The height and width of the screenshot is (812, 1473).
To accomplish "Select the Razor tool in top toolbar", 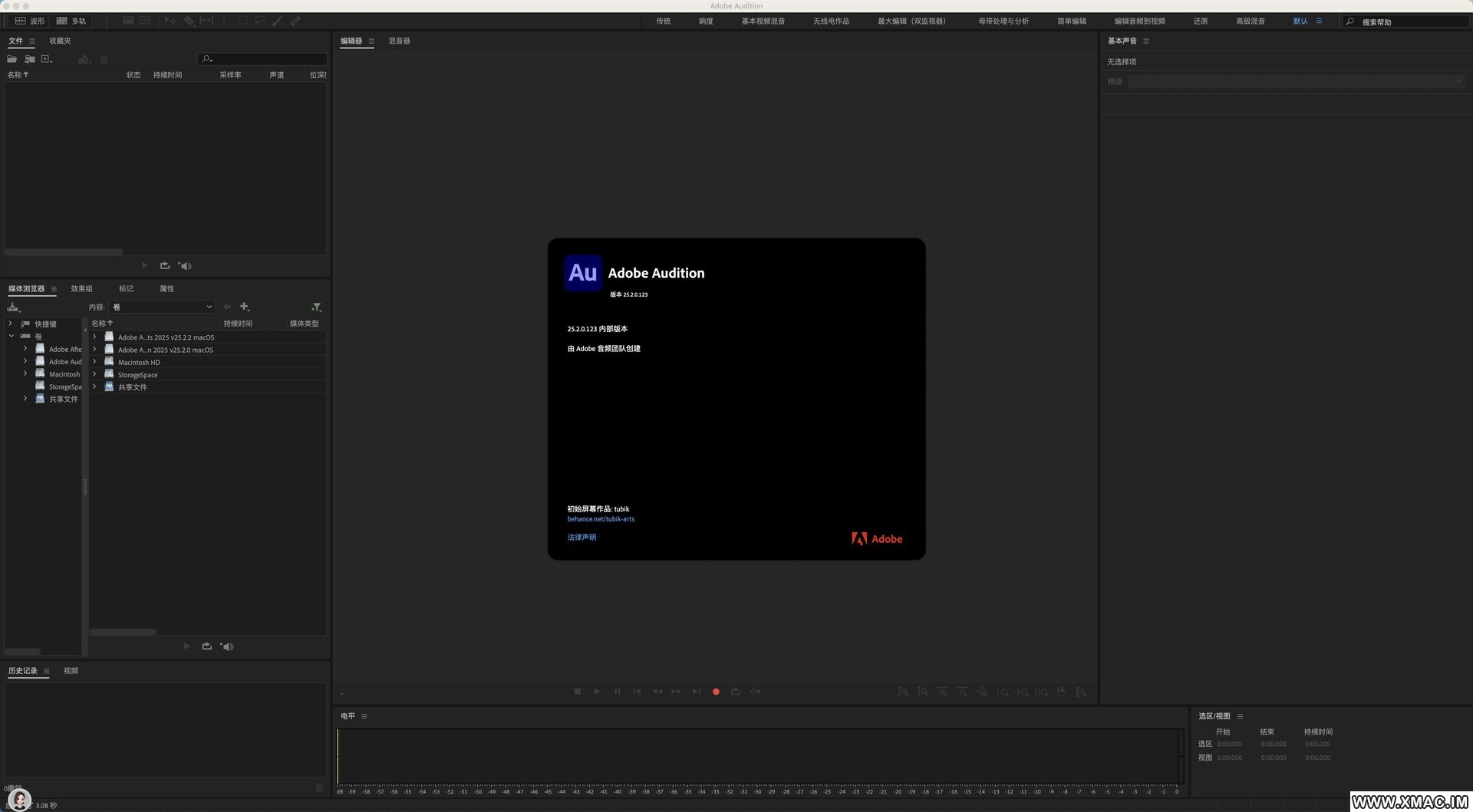I will [x=189, y=21].
